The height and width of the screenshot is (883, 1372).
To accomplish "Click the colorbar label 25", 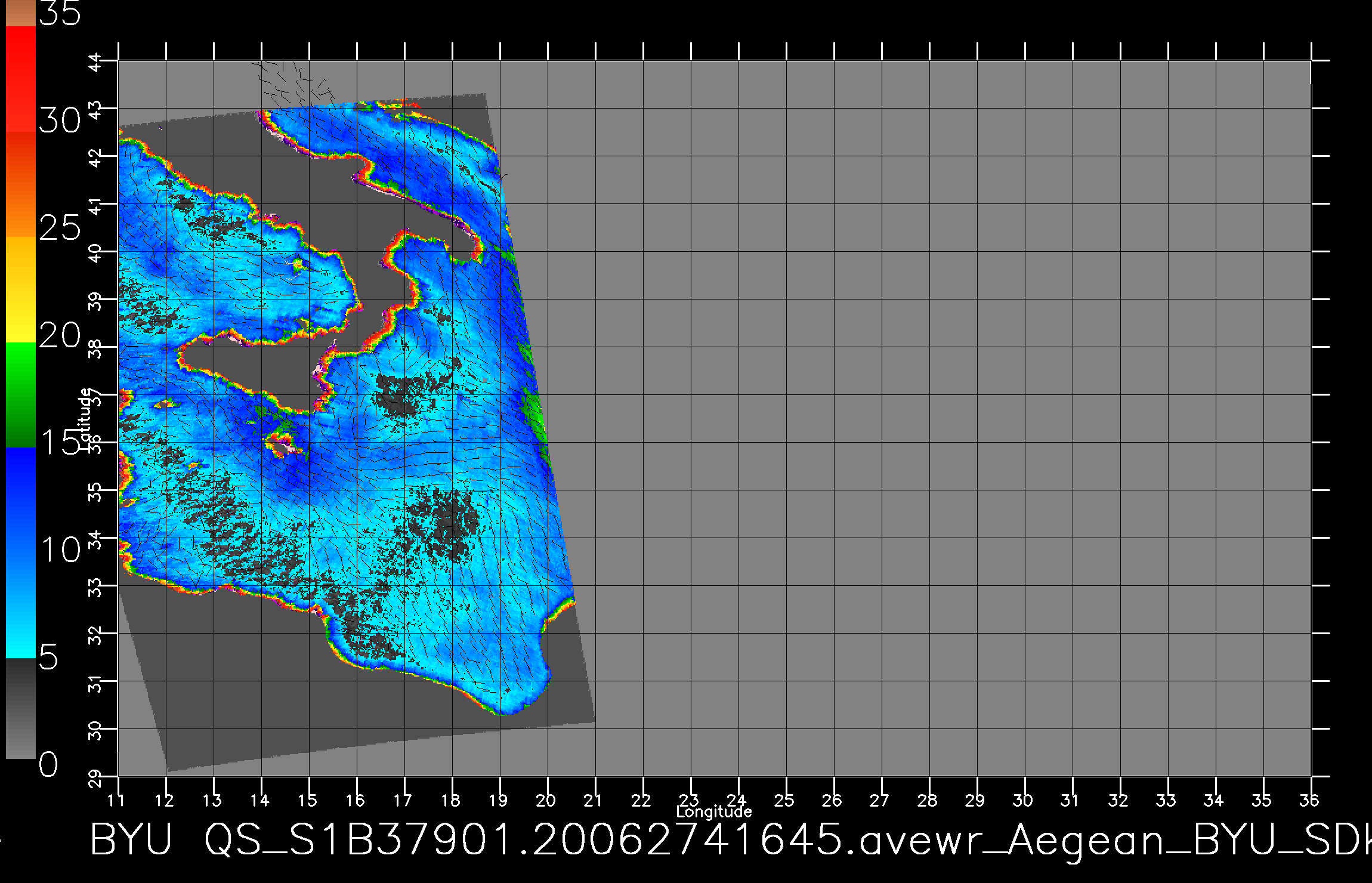I will [60, 228].
